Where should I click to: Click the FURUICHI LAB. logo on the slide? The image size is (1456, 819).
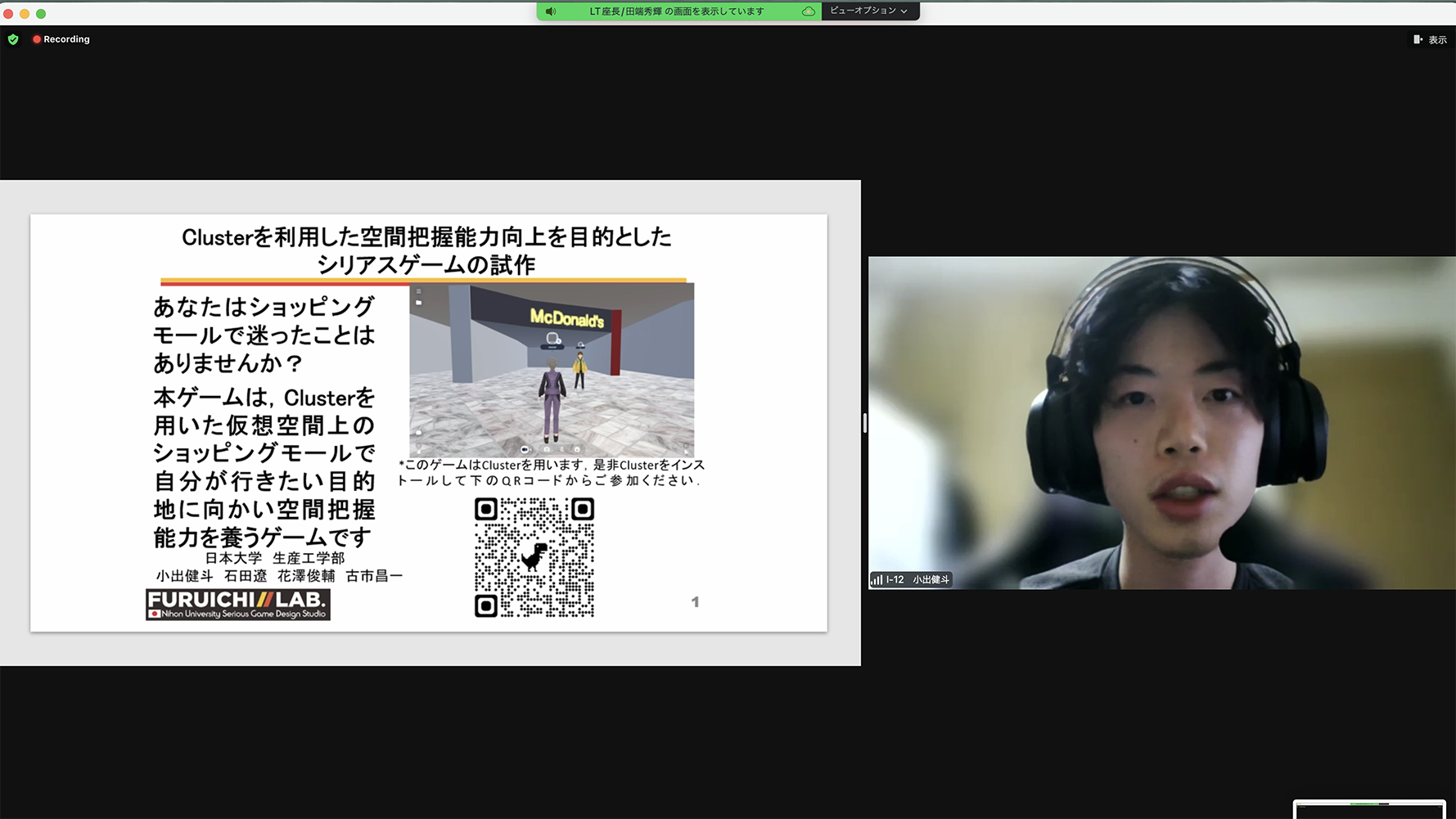tap(238, 605)
